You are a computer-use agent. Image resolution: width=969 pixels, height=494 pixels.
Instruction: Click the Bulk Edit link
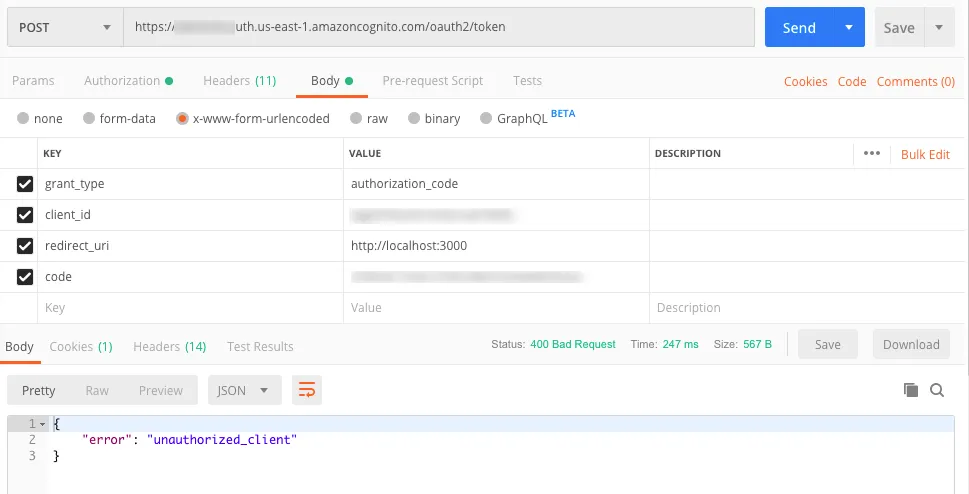click(x=925, y=154)
